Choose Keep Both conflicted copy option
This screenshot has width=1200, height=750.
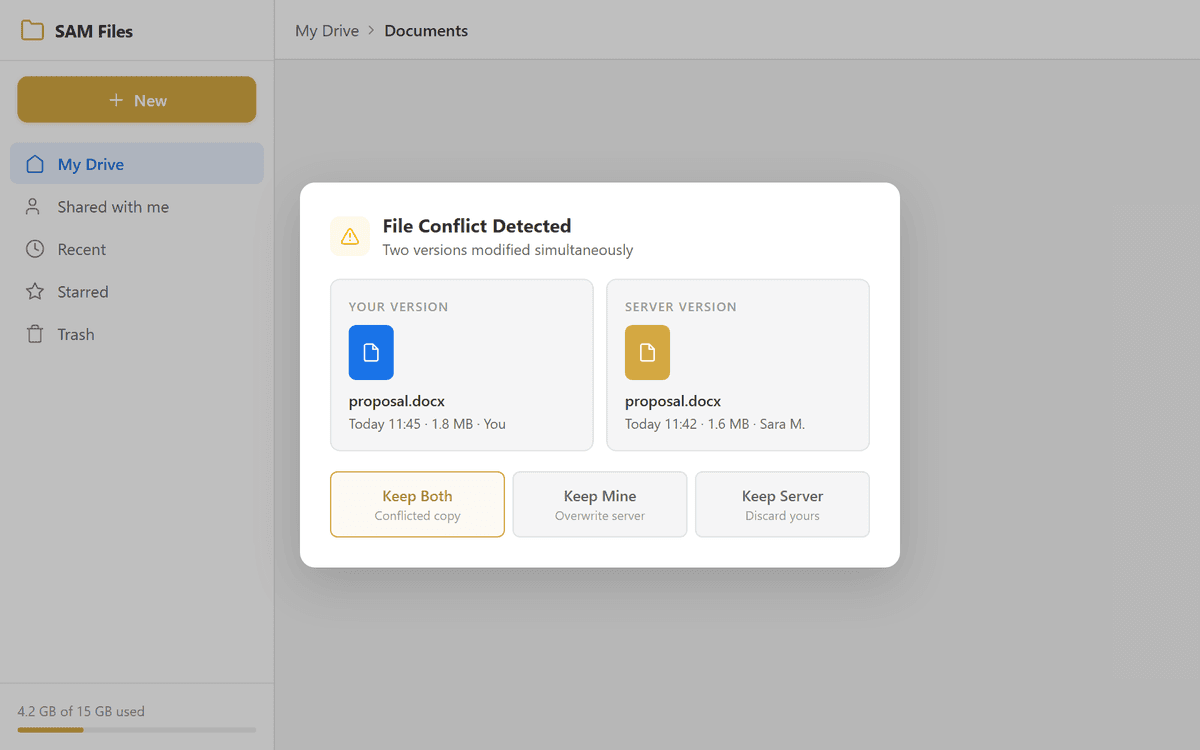(x=417, y=505)
